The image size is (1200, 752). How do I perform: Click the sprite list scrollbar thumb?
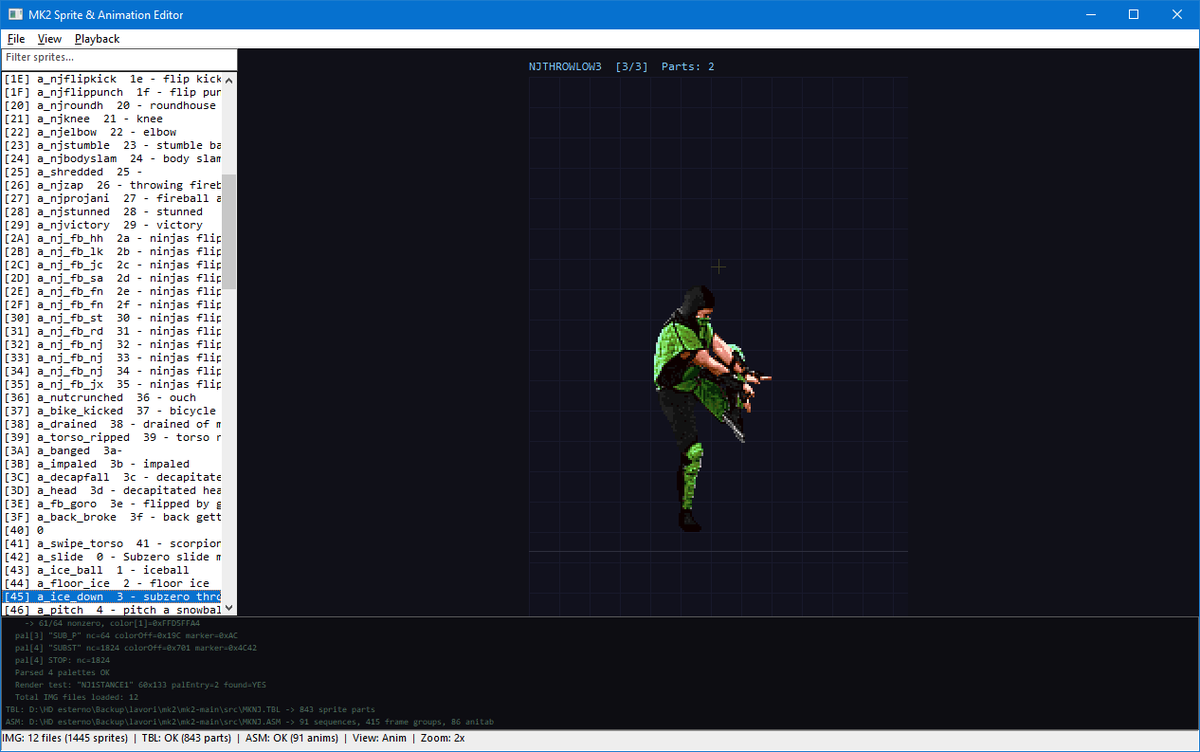(x=229, y=231)
